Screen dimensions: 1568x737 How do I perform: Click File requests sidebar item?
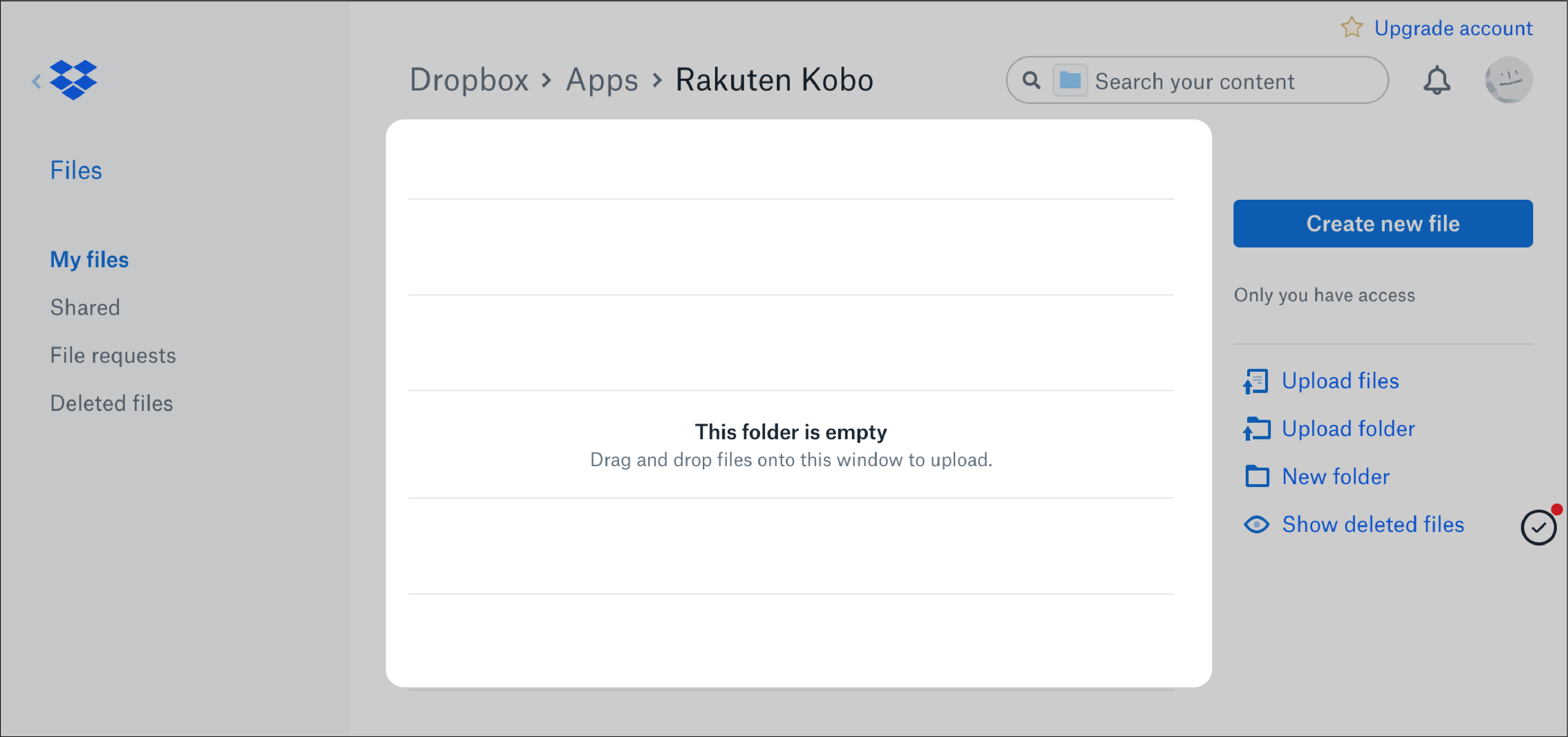tap(112, 355)
